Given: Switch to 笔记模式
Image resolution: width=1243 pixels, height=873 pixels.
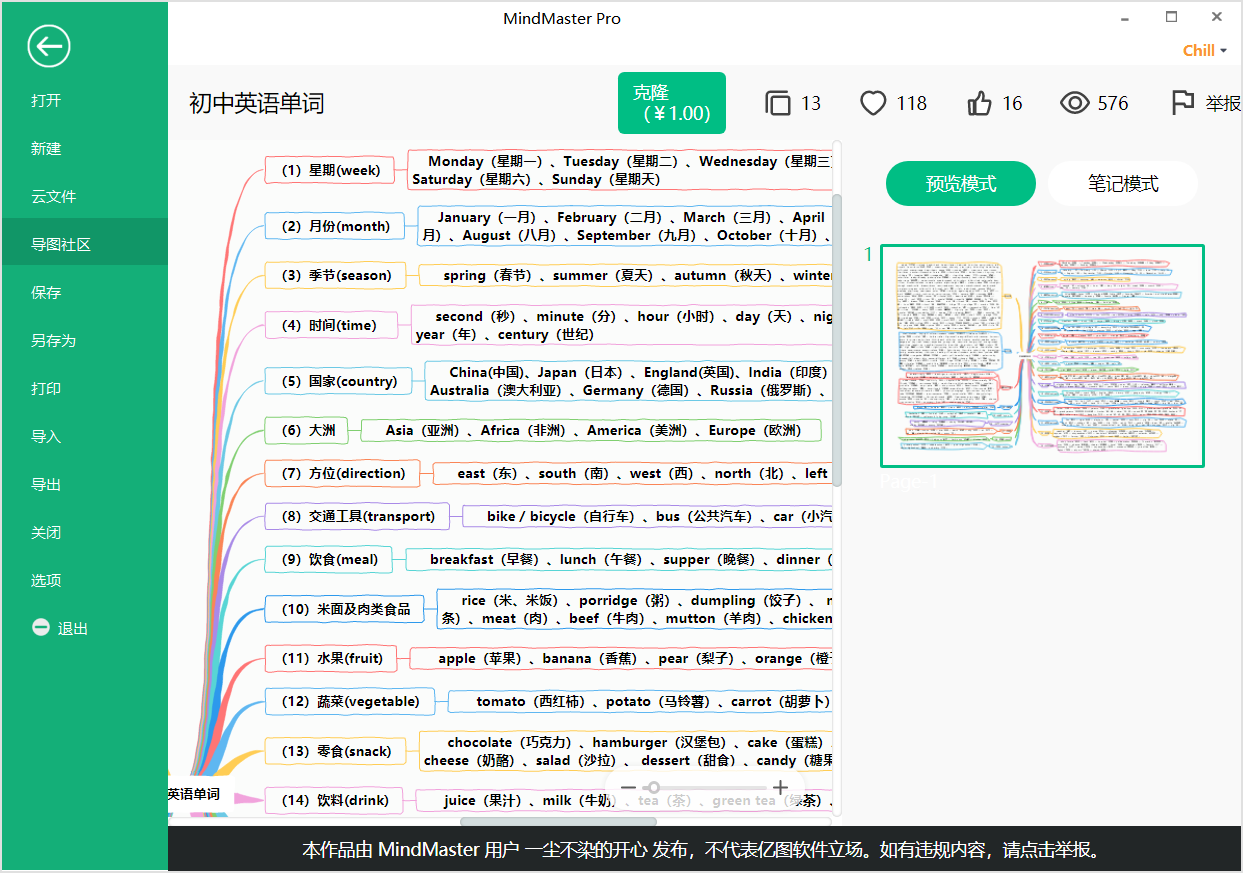Looking at the screenshot, I should 1123,184.
